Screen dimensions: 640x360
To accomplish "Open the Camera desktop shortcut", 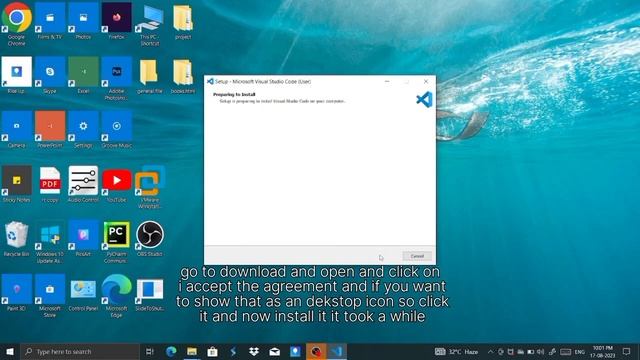I will [x=16, y=130].
